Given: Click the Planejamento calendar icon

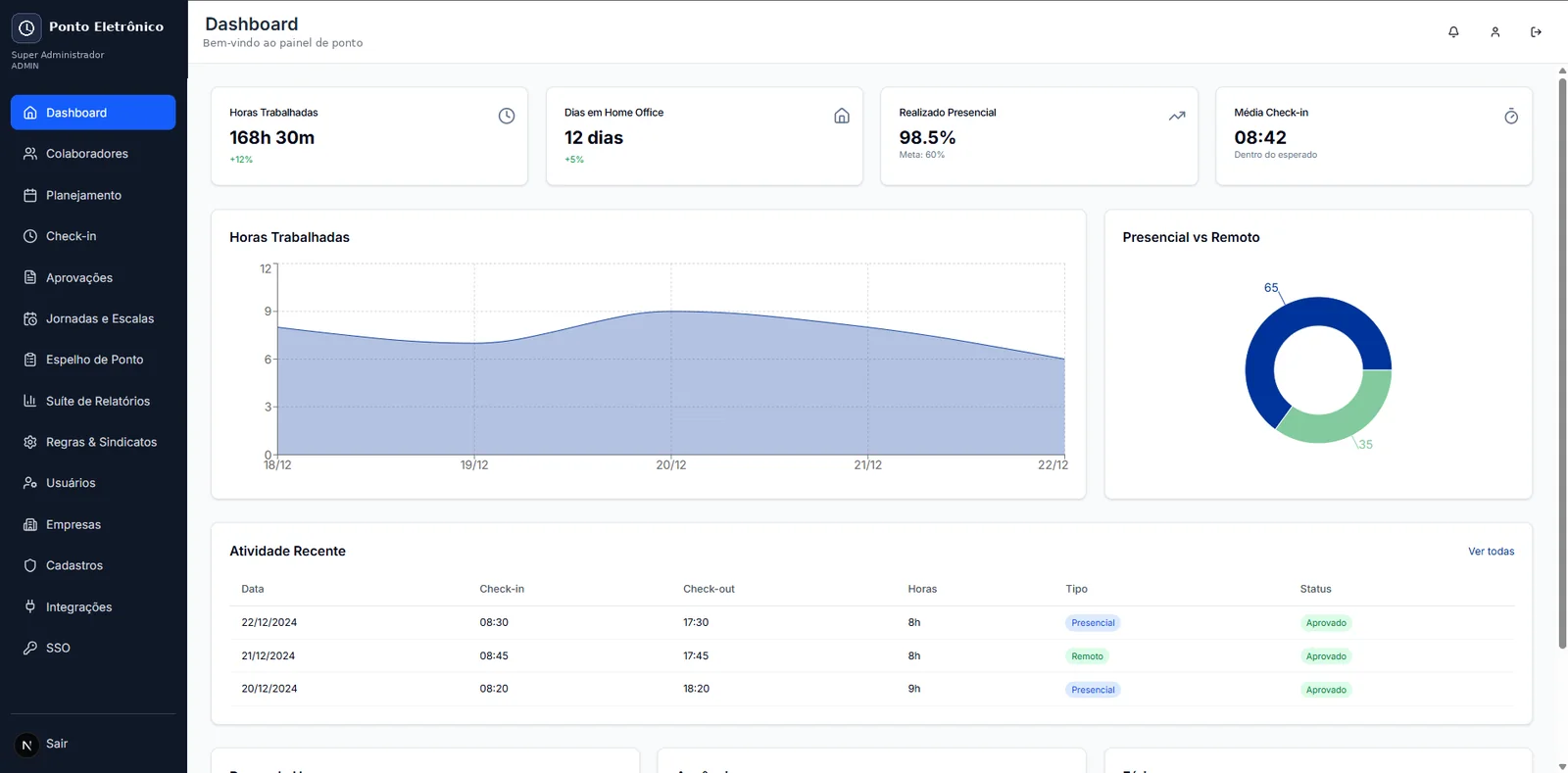Looking at the screenshot, I should click(x=30, y=195).
